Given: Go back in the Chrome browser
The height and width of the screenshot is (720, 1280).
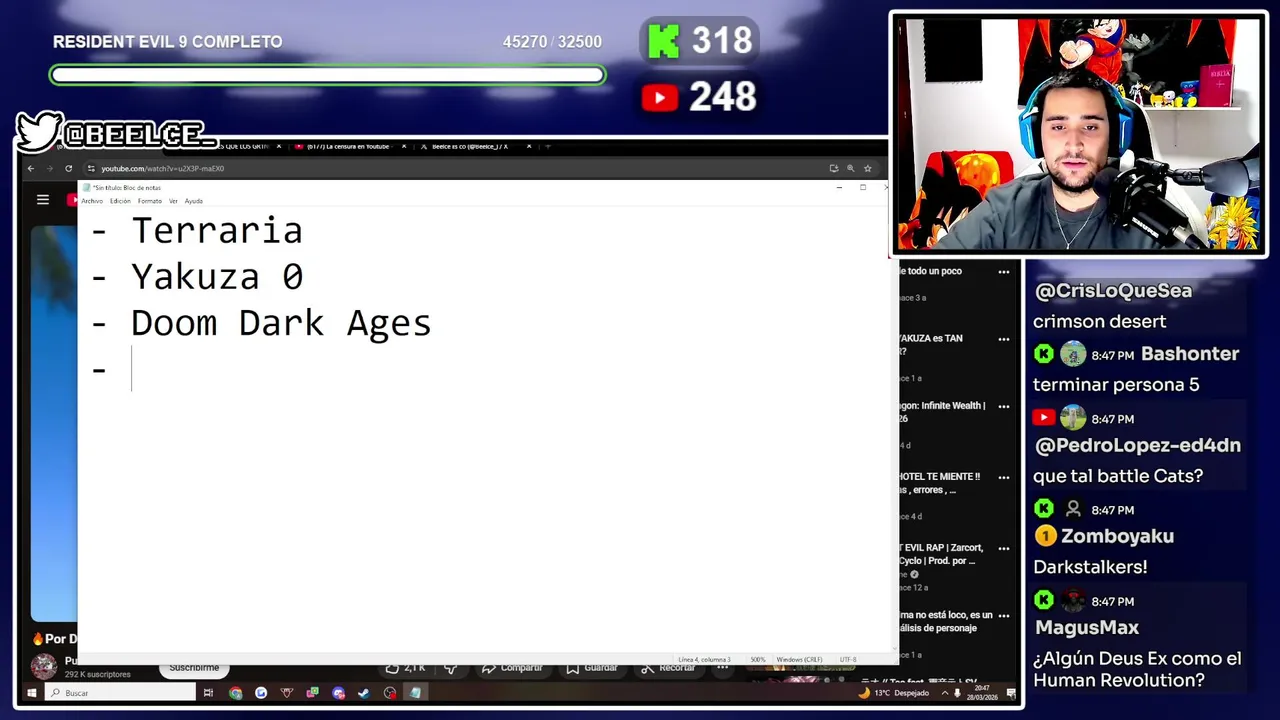Looking at the screenshot, I should point(31,168).
